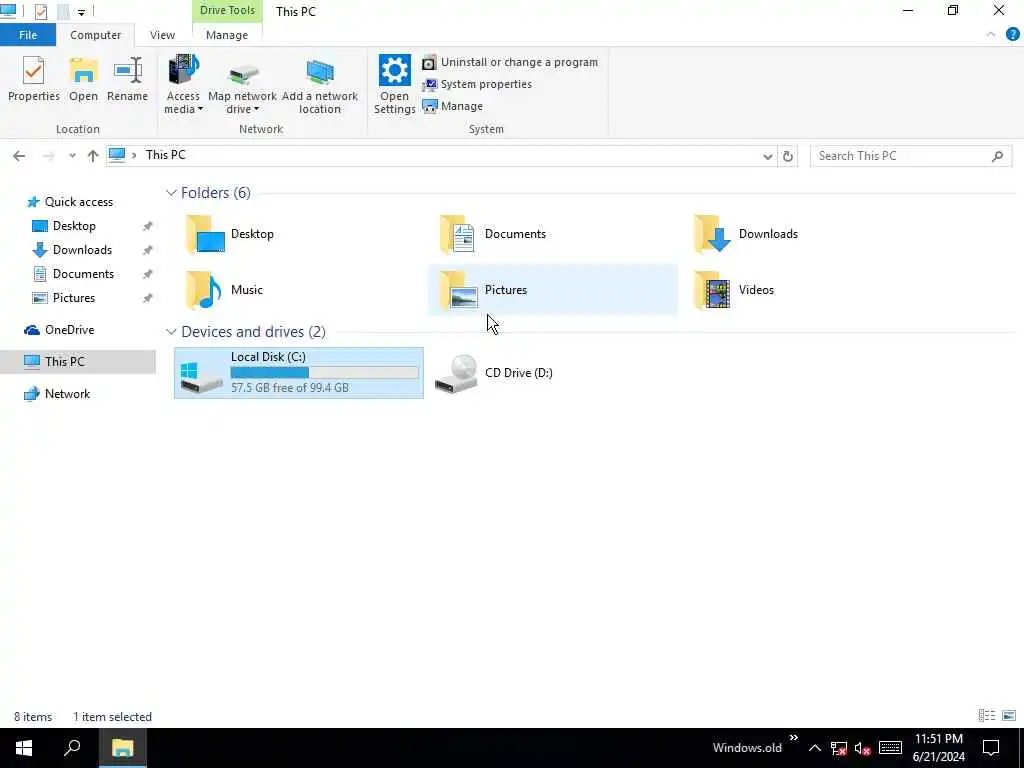1024x768 pixels.
Task: Go back with the Back arrow
Action: [19, 155]
